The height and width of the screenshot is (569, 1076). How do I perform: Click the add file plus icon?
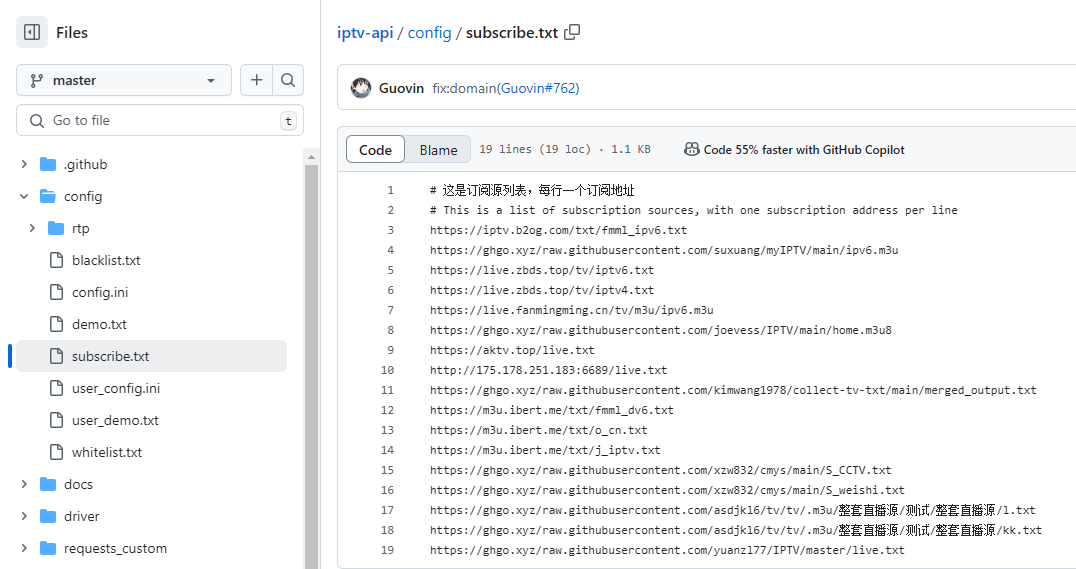coord(257,80)
